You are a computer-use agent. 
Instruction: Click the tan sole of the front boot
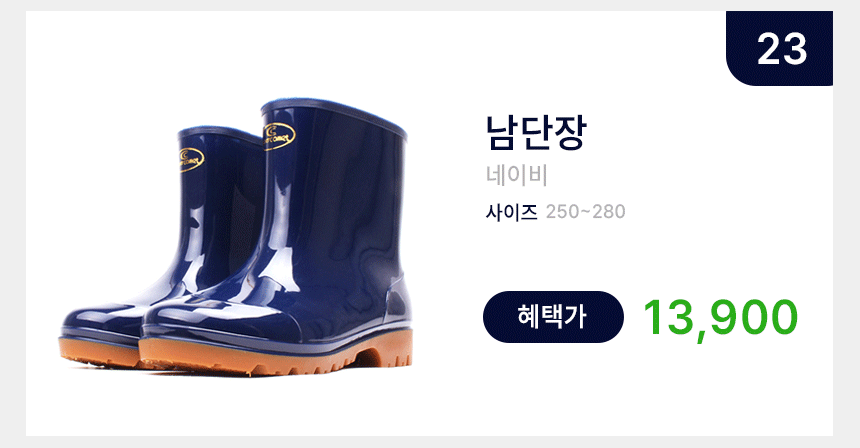point(274,355)
